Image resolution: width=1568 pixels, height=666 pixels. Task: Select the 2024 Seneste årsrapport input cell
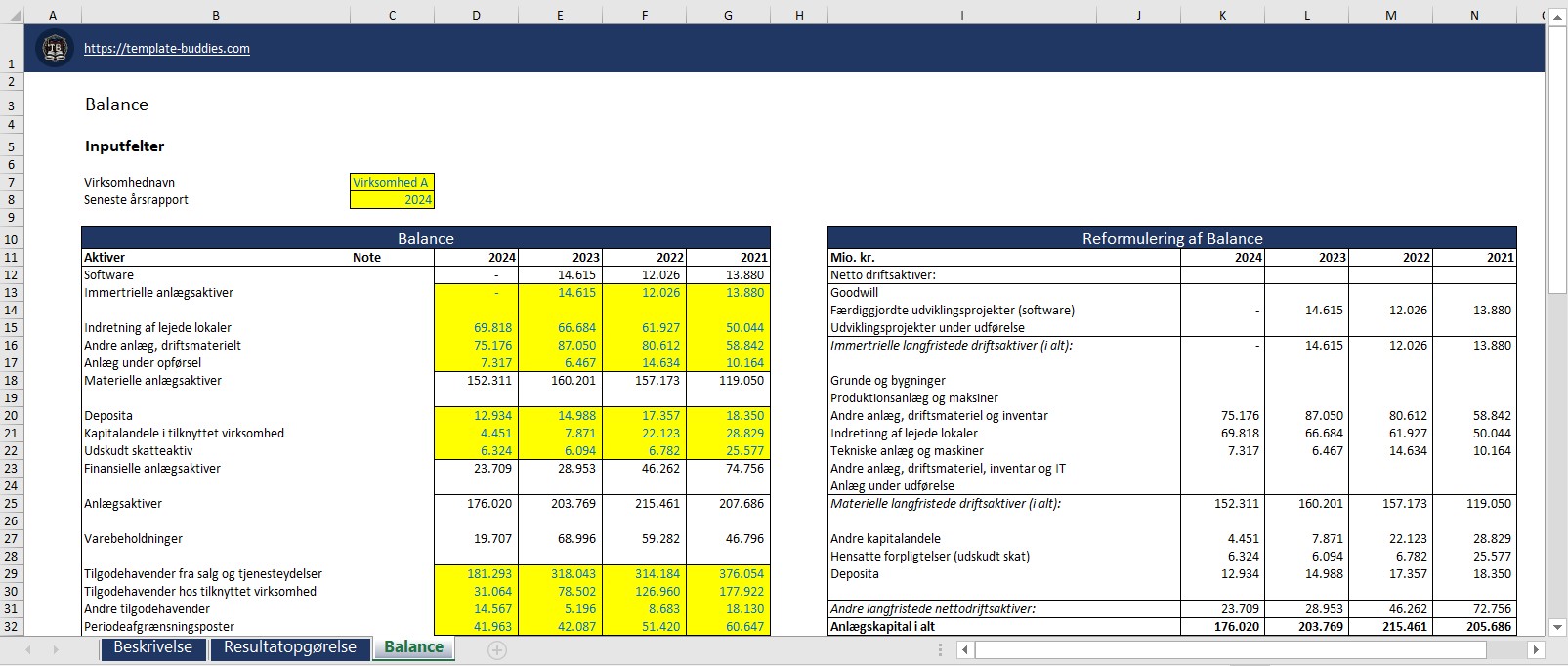[392, 200]
